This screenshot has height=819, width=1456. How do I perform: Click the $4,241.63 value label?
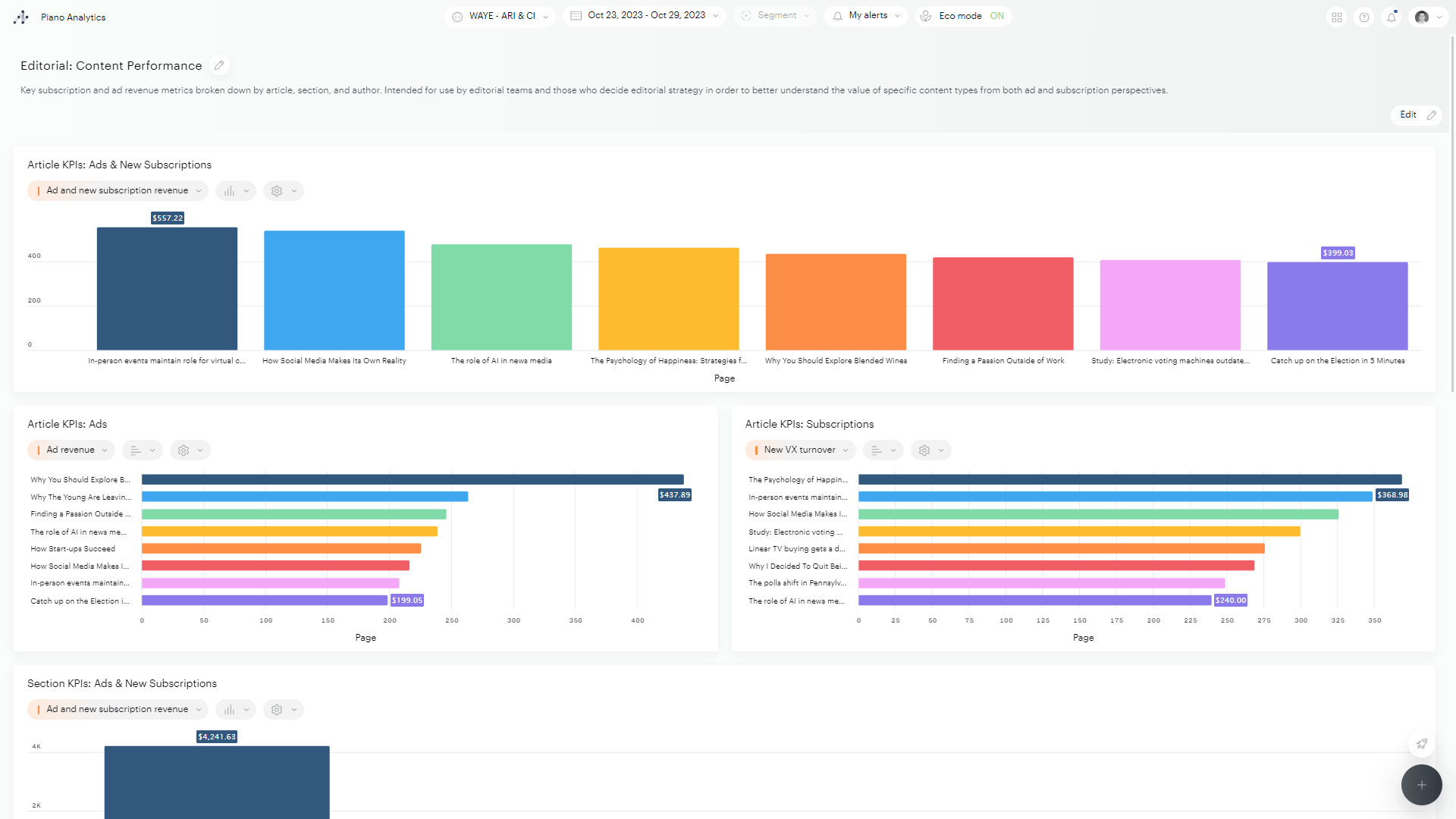(217, 737)
